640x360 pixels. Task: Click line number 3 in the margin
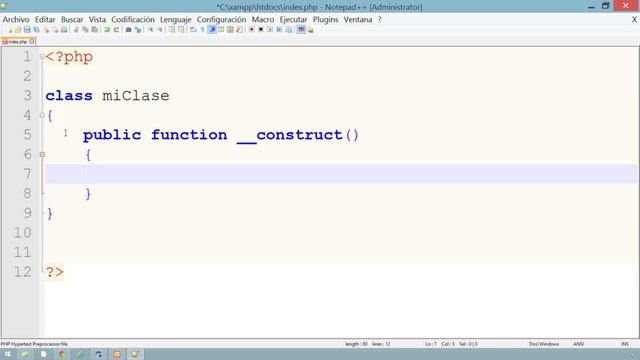[27, 96]
